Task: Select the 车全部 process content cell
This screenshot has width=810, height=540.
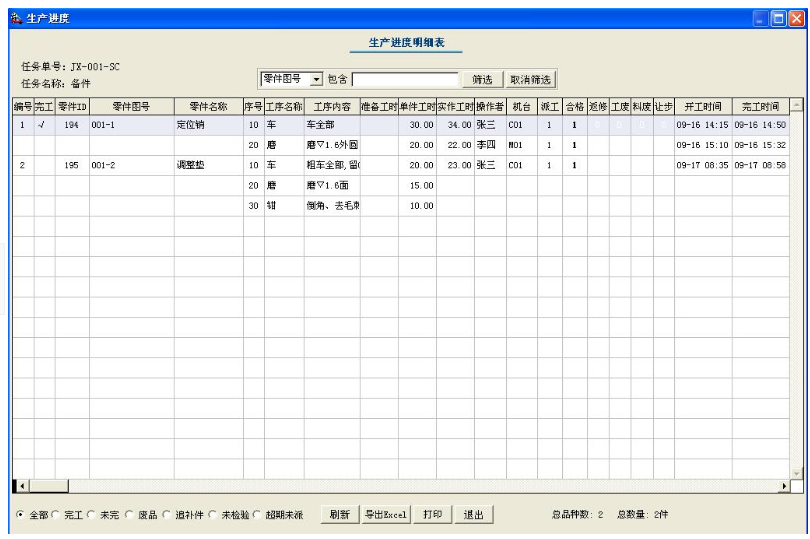Action: pyautogui.click(x=332, y=125)
